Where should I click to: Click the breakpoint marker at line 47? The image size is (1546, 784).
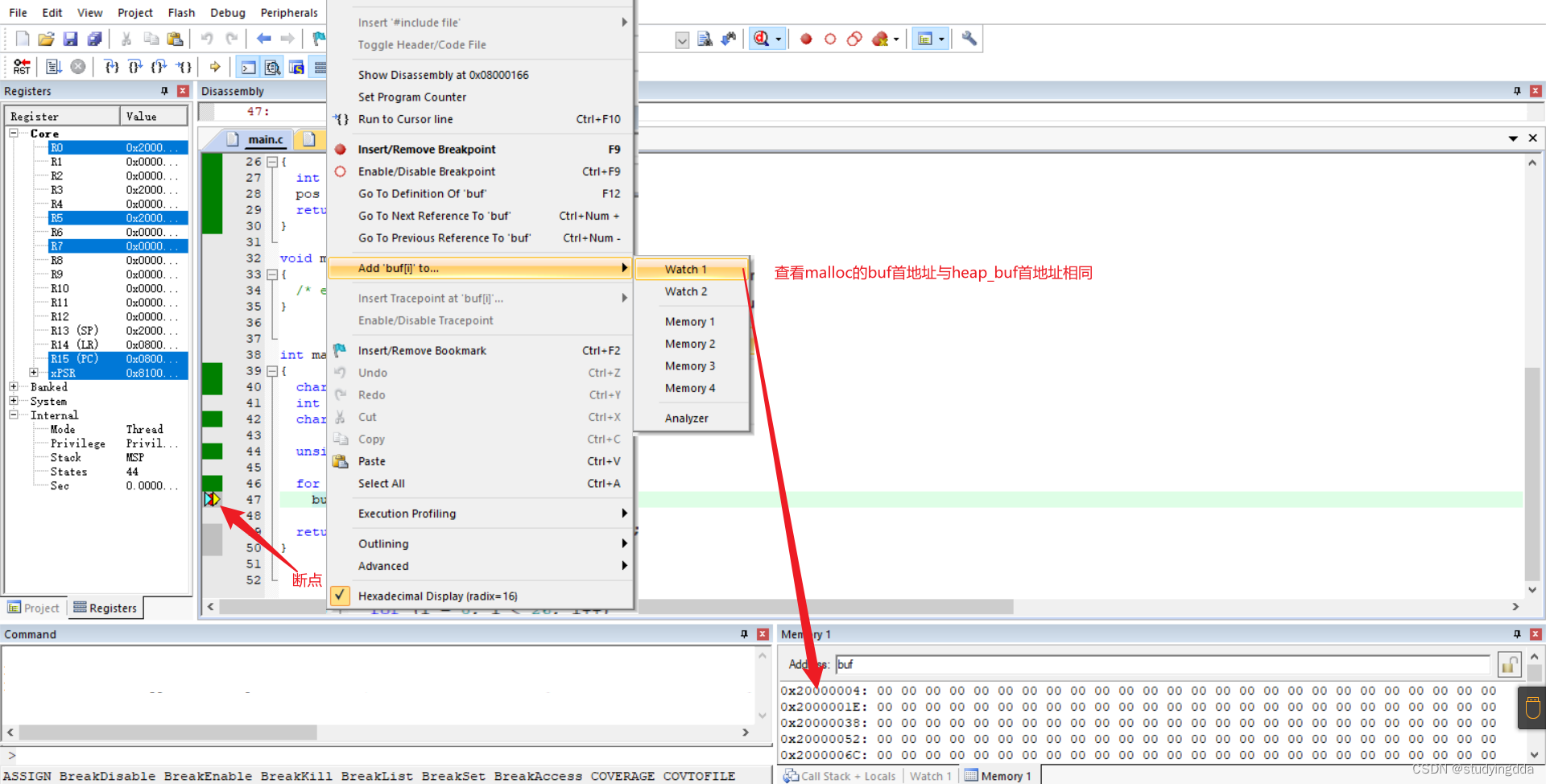point(212,499)
